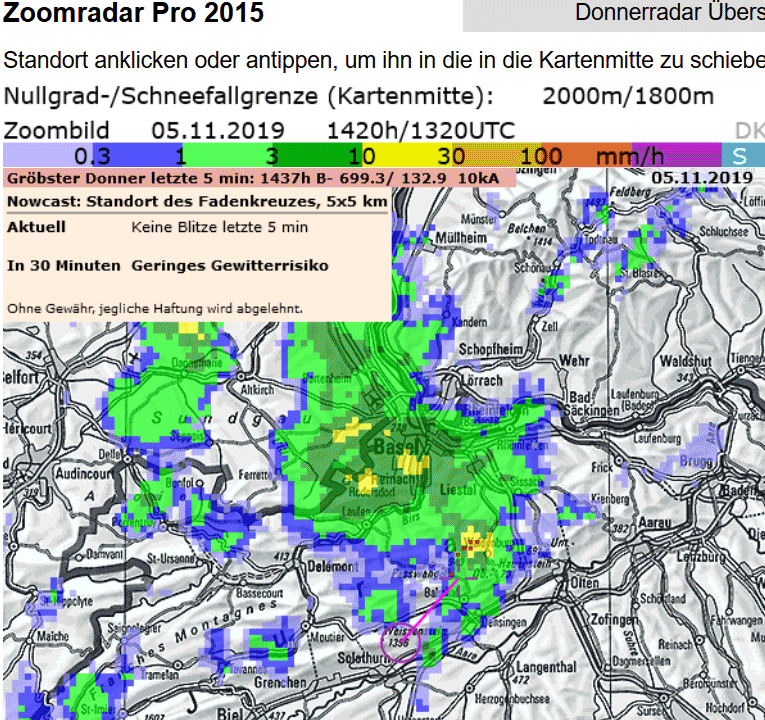Click 'Geringes Gewitterrisiko' forecast text
This screenshot has width=765, height=720.
tap(230, 266)
